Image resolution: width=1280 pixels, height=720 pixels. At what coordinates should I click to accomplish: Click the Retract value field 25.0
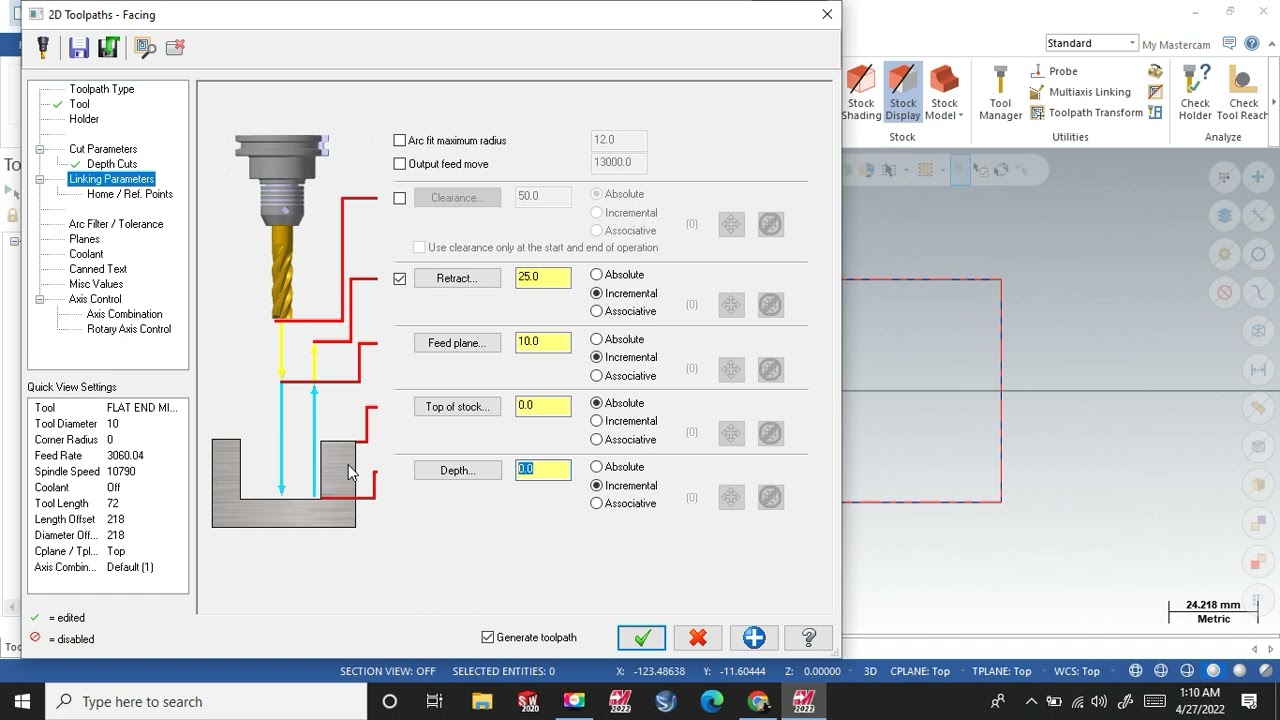(543, 277)
